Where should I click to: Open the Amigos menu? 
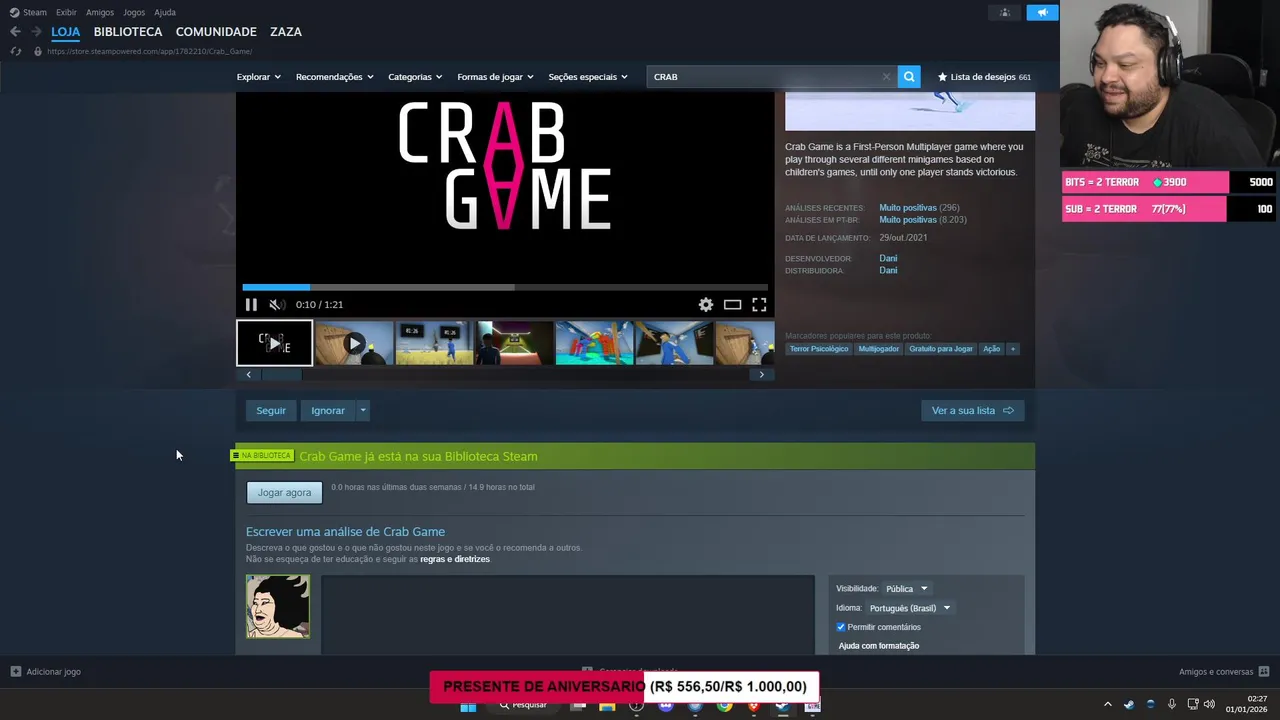click(x=100, y=12)
